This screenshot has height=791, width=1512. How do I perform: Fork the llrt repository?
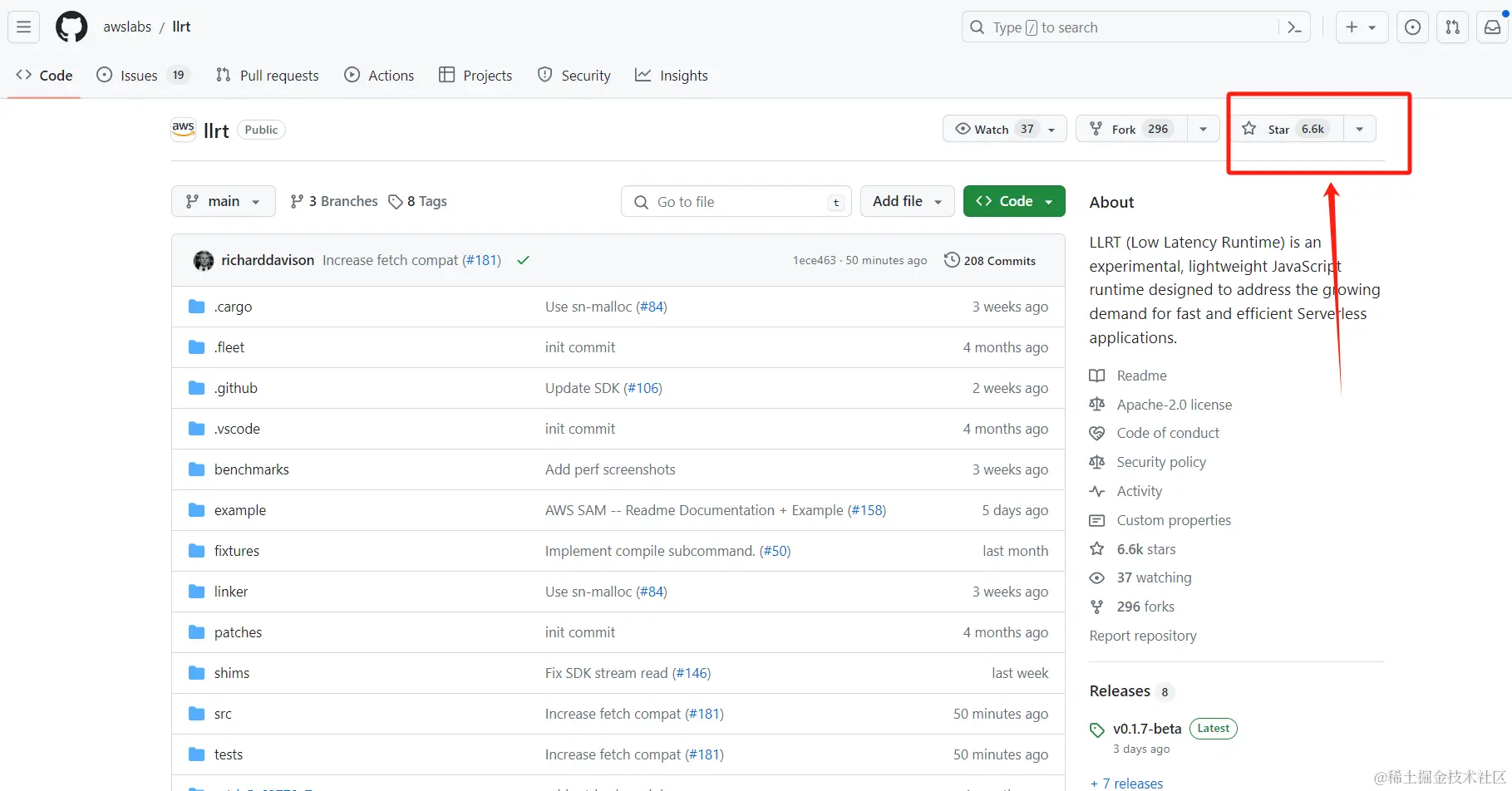[1132, 129]
